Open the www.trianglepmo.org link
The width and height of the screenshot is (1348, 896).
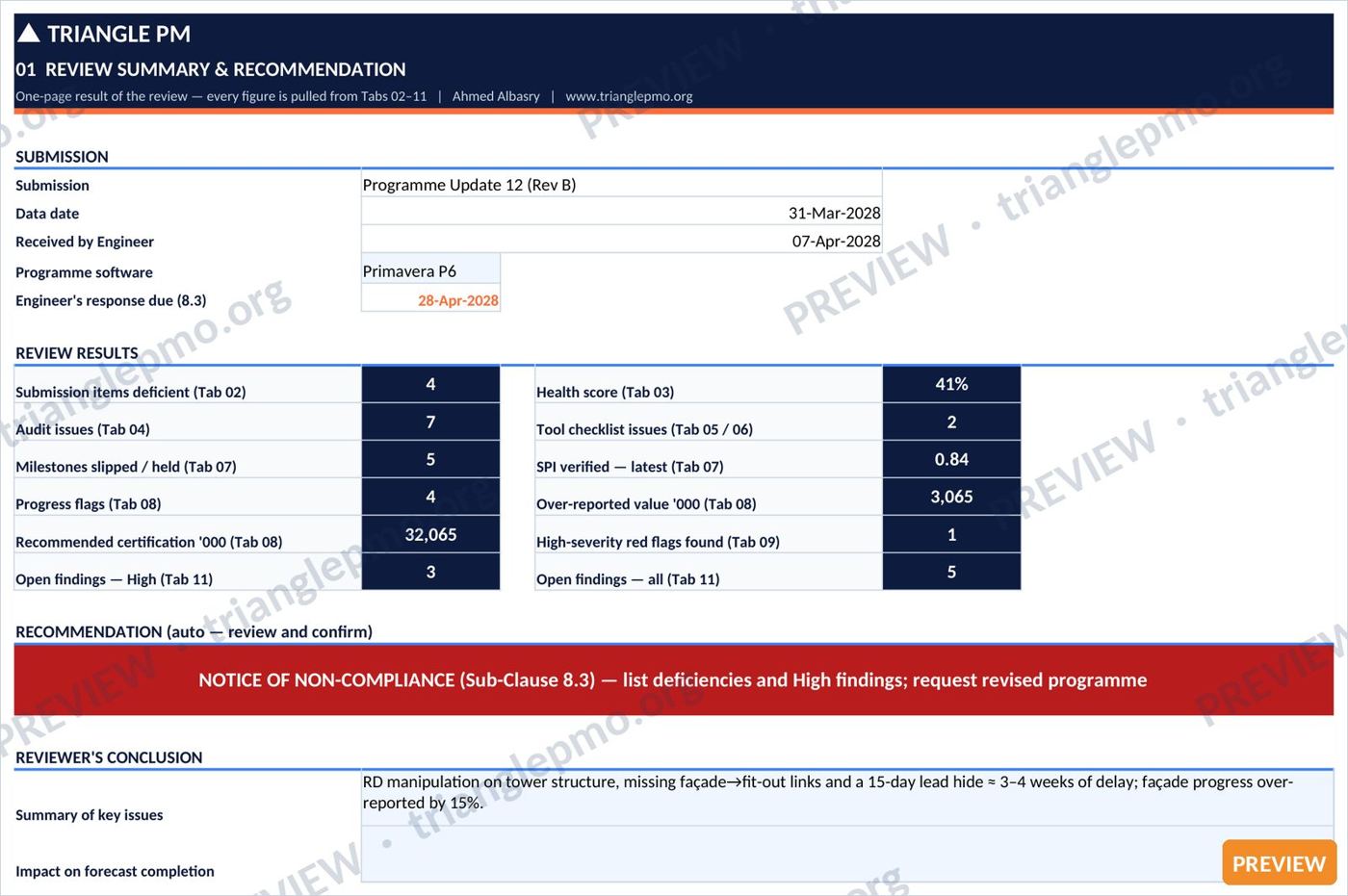629,96
